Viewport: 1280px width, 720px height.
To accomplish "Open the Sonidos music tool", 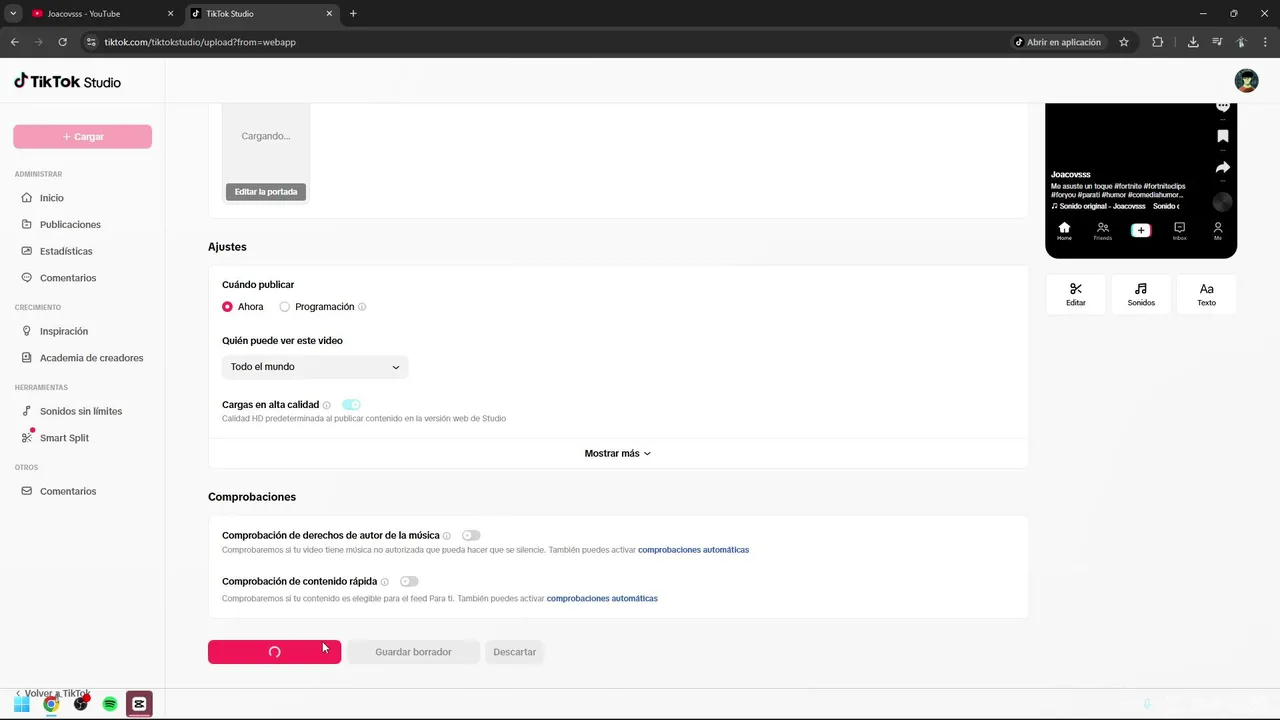I will 1141,295.
